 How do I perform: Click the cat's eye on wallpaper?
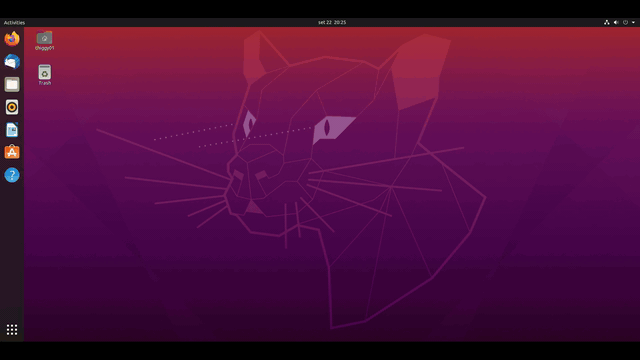333,129
